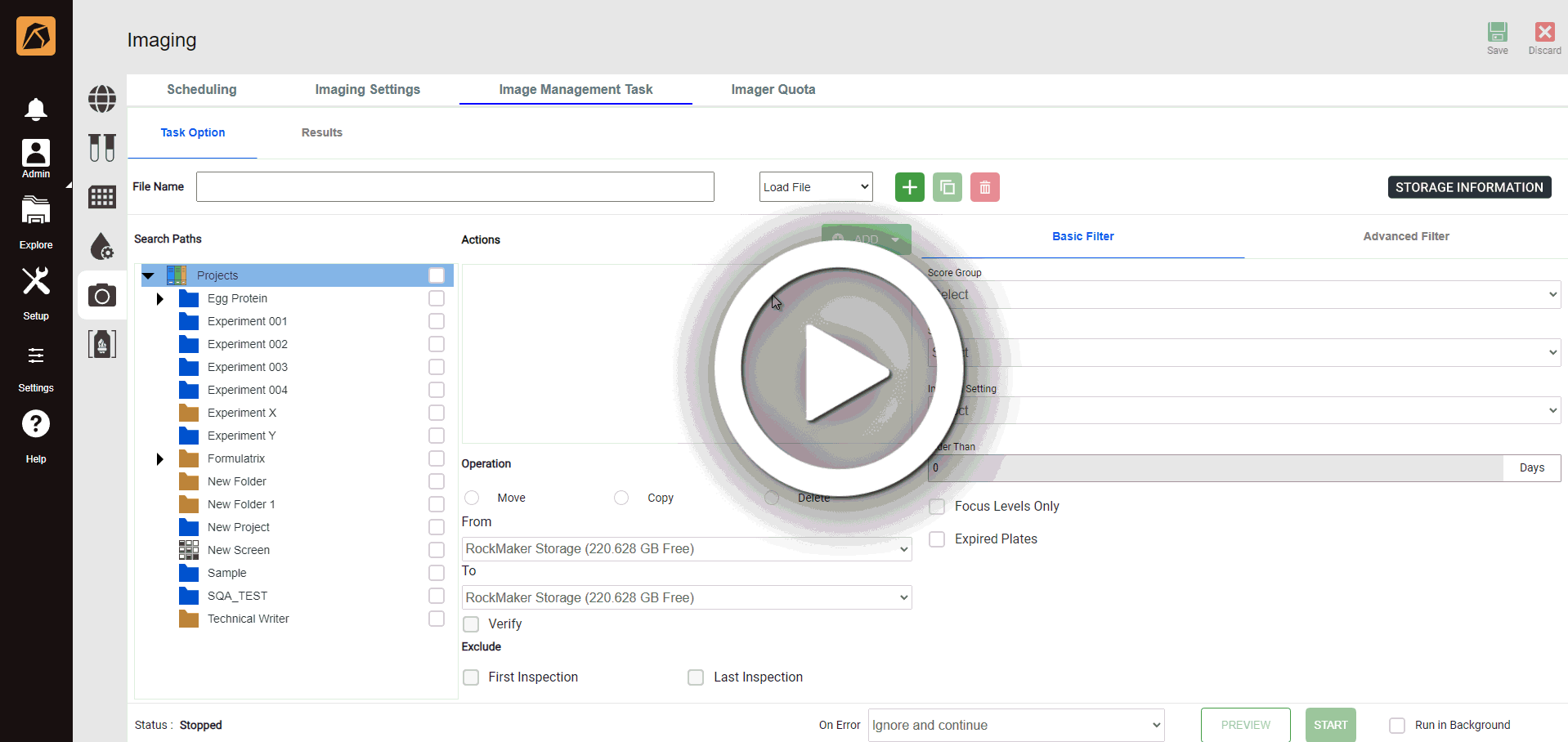Open the To storage dropdown
1568x742 pixels.
(687, 597)
